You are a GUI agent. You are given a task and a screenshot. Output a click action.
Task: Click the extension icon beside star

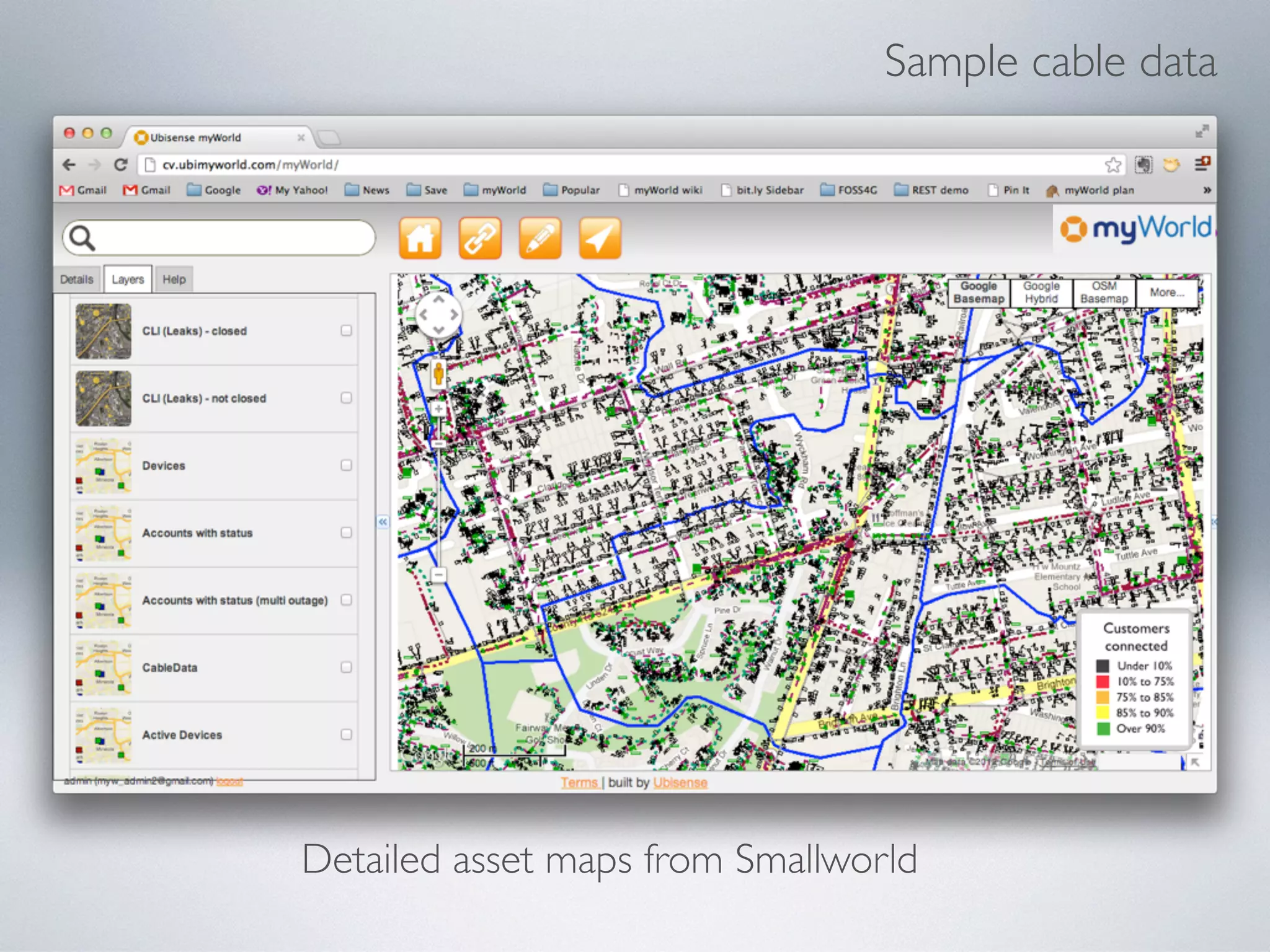(x=1143, y=165)
